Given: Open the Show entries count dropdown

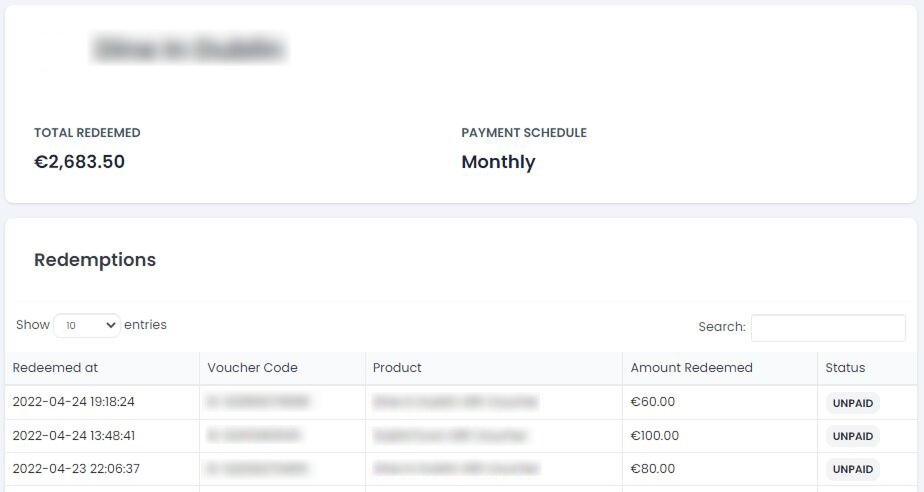Looking at the screenshot, I should [87, 325].
